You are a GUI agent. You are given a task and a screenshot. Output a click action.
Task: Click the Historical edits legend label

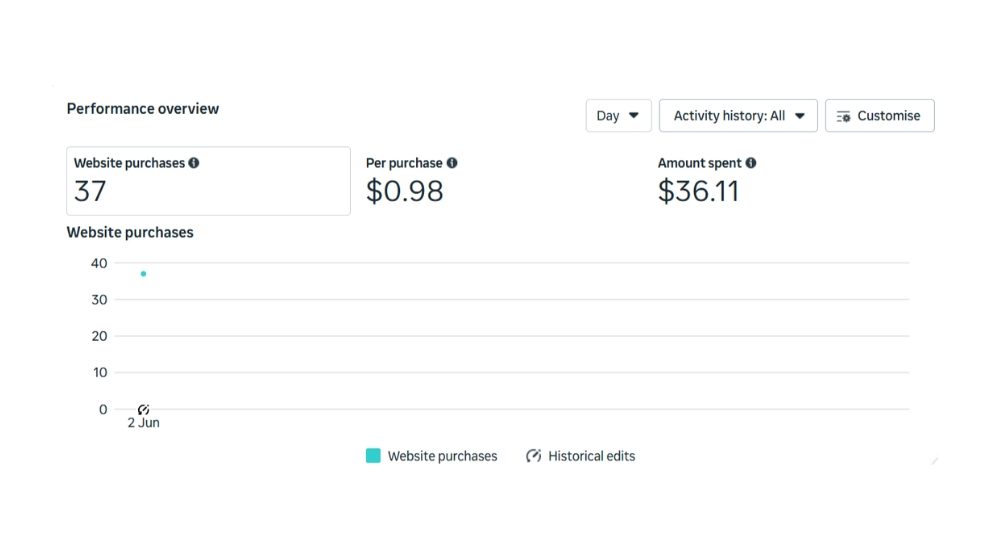click(x=592, y=456)
